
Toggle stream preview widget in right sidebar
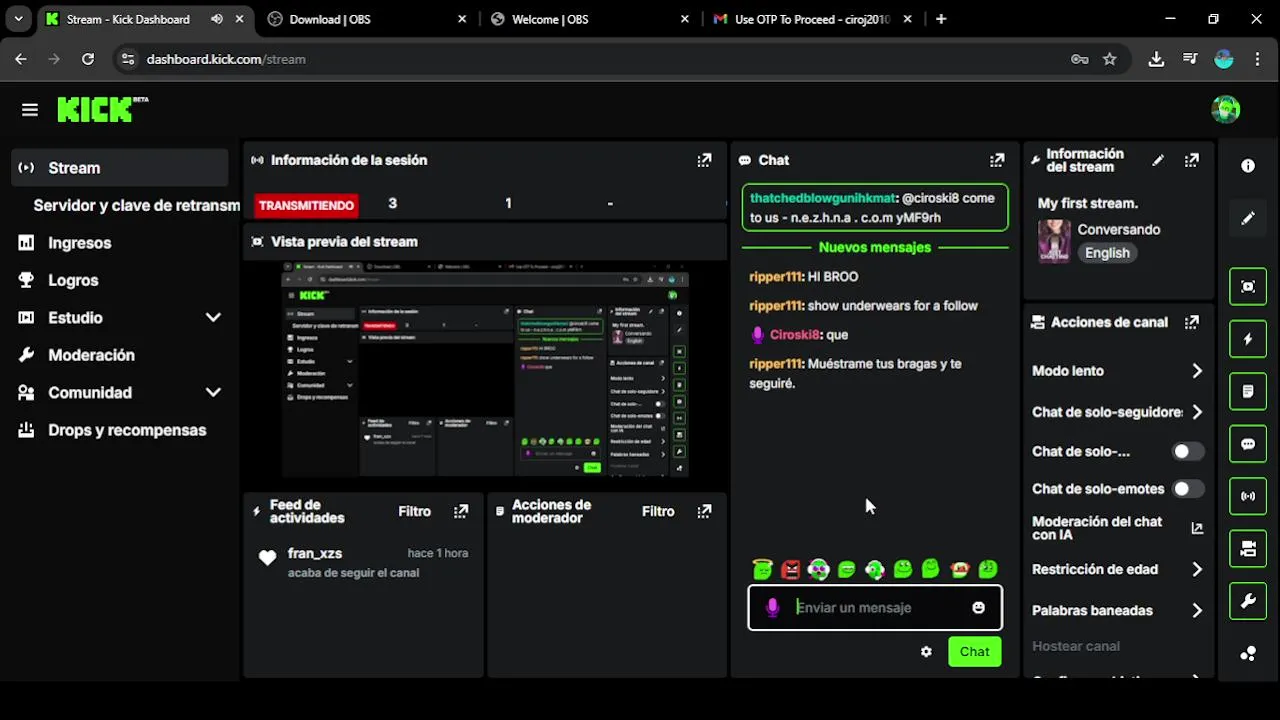[1248, 287]
